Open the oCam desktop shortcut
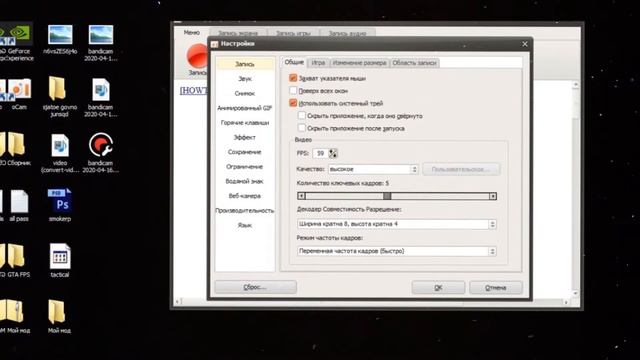Image resolution: width=640 pixels, height=360 pixels. 18,94
